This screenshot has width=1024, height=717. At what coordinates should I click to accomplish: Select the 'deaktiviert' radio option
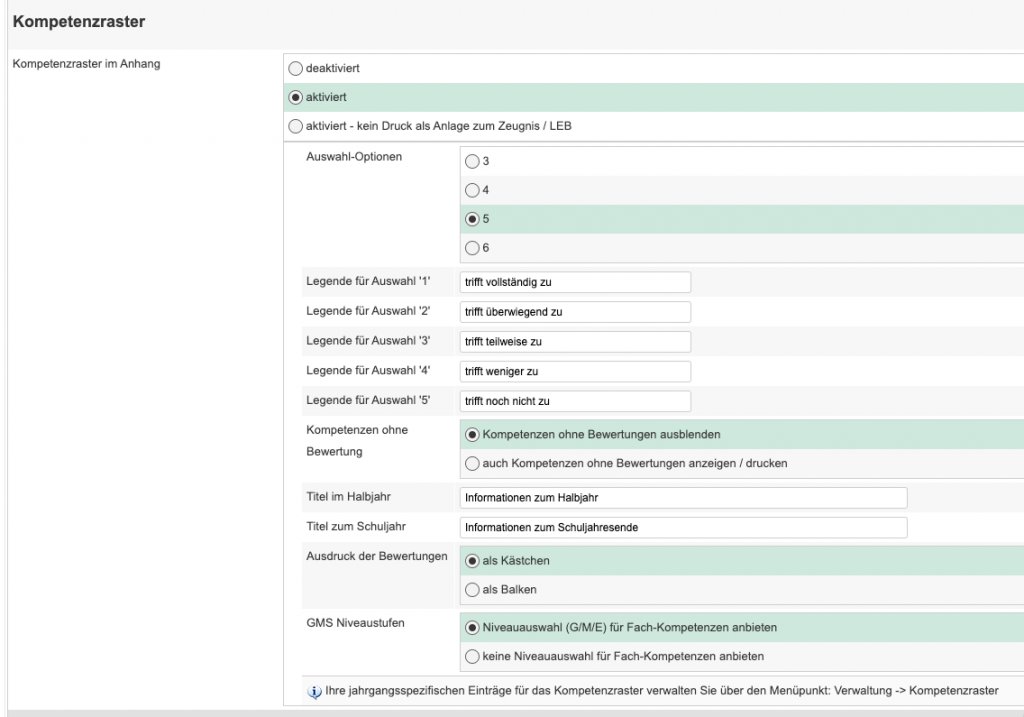point(296,69)
